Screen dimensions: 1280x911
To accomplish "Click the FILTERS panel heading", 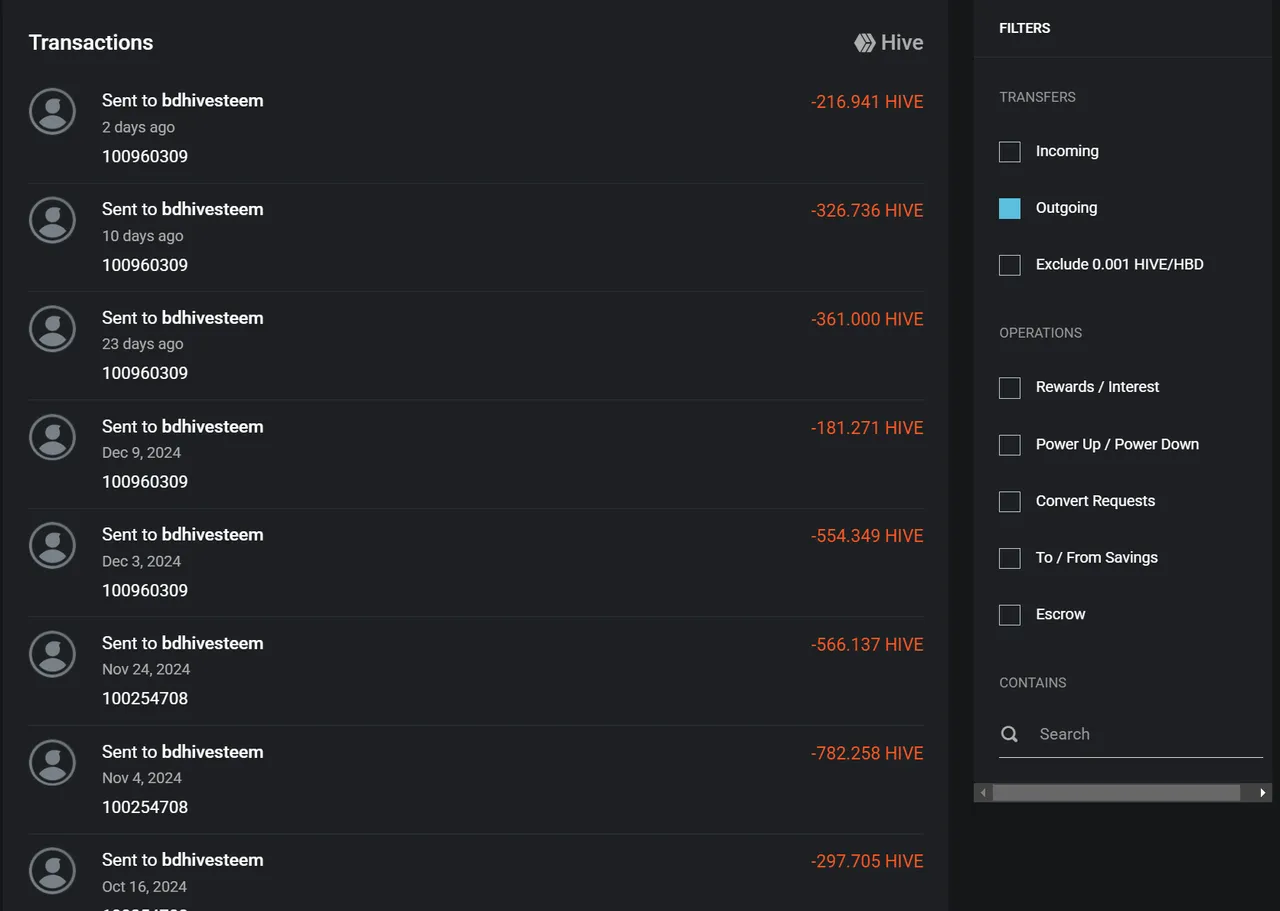I will coord(1025,28).
